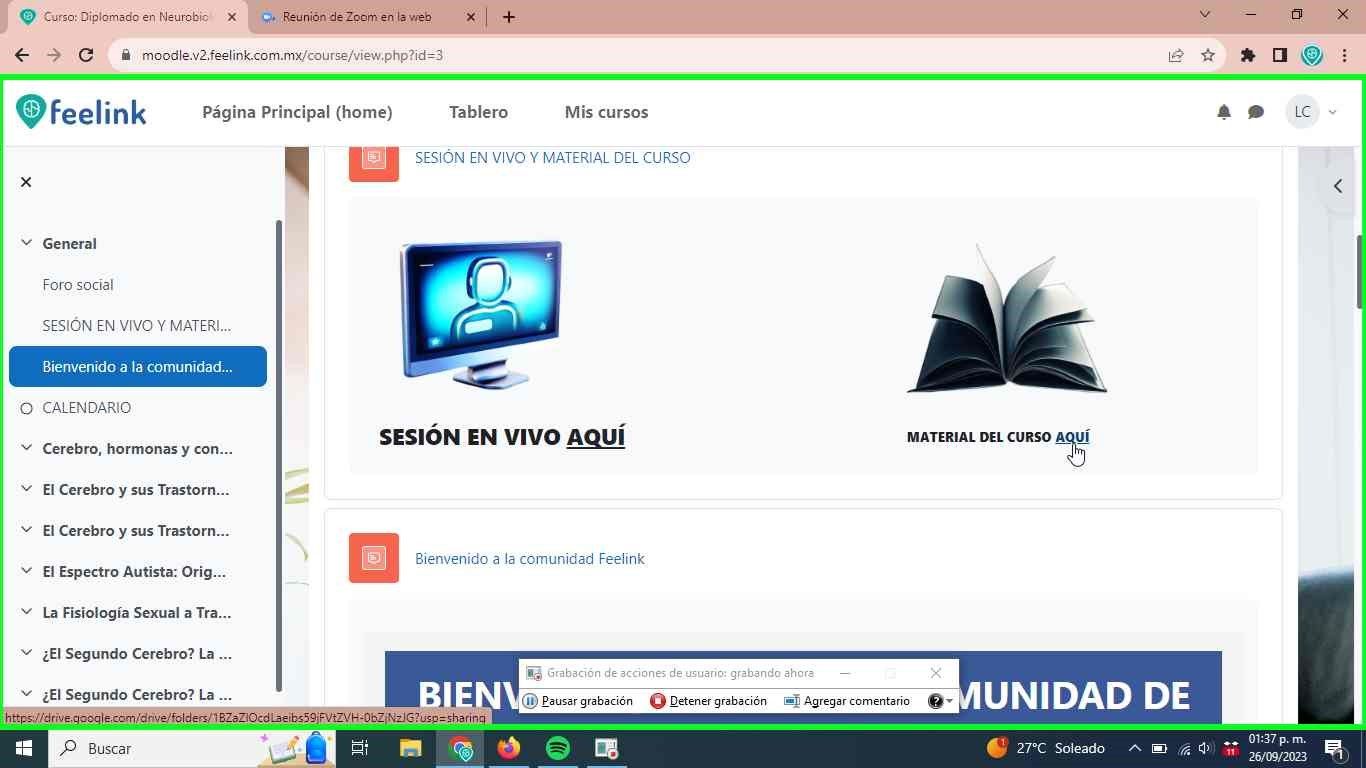Click the video icon beside Bienvenido a la comunidad
The height and width of the screenshot is (768, 1366).
click(373, 558)
